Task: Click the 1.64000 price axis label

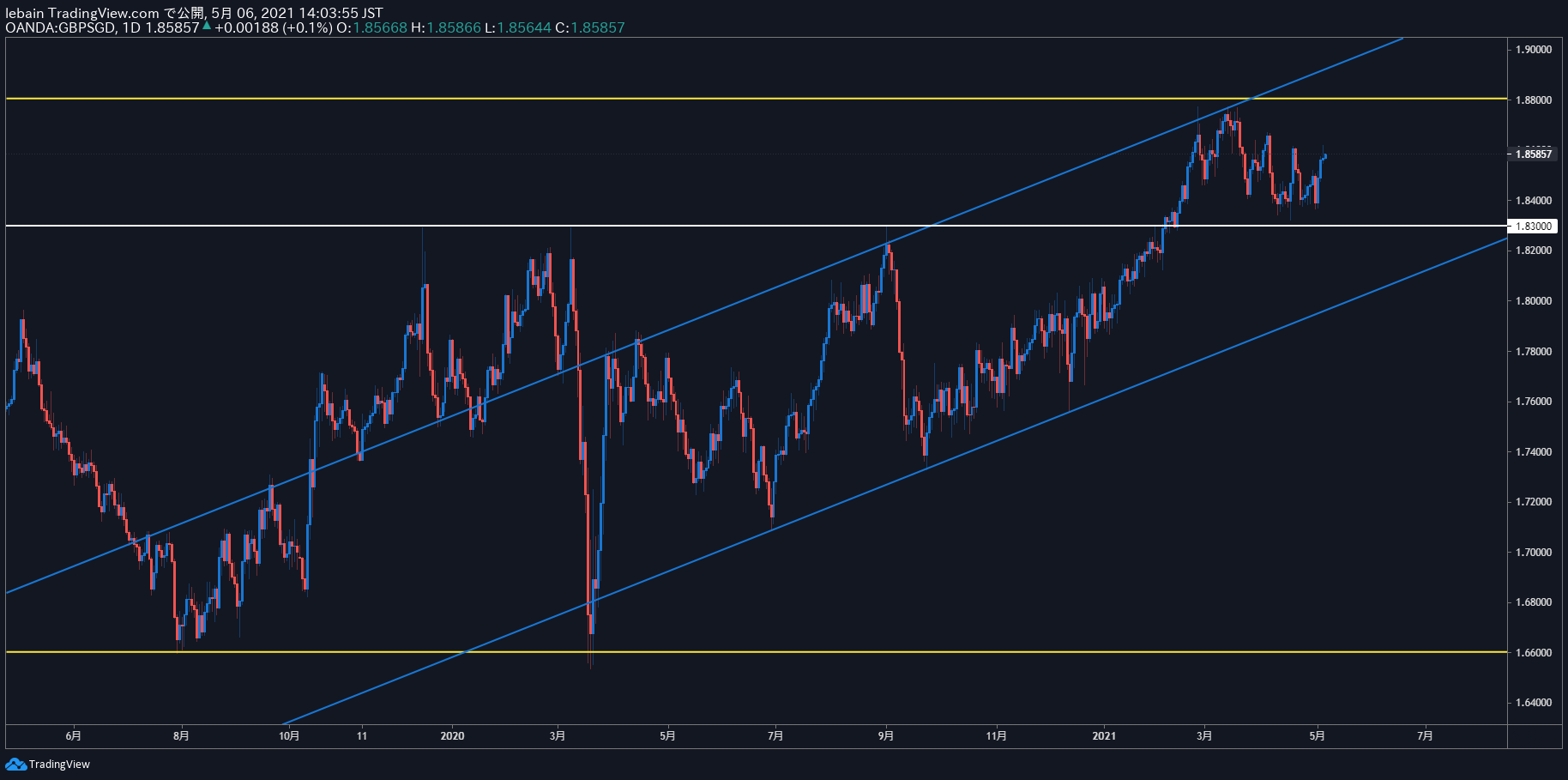Action: tap(1533, 703)
